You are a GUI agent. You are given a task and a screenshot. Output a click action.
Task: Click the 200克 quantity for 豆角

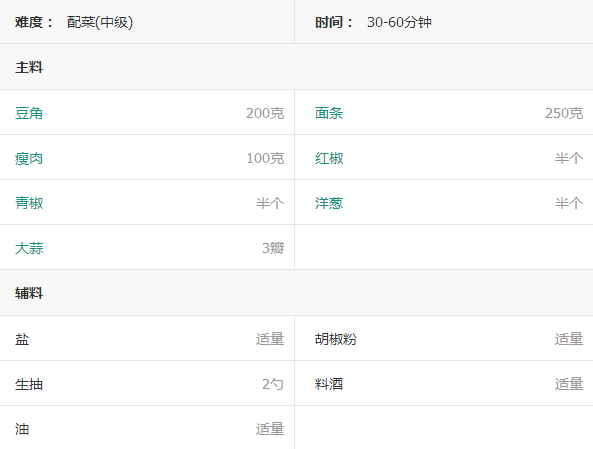tap(265, 113)
